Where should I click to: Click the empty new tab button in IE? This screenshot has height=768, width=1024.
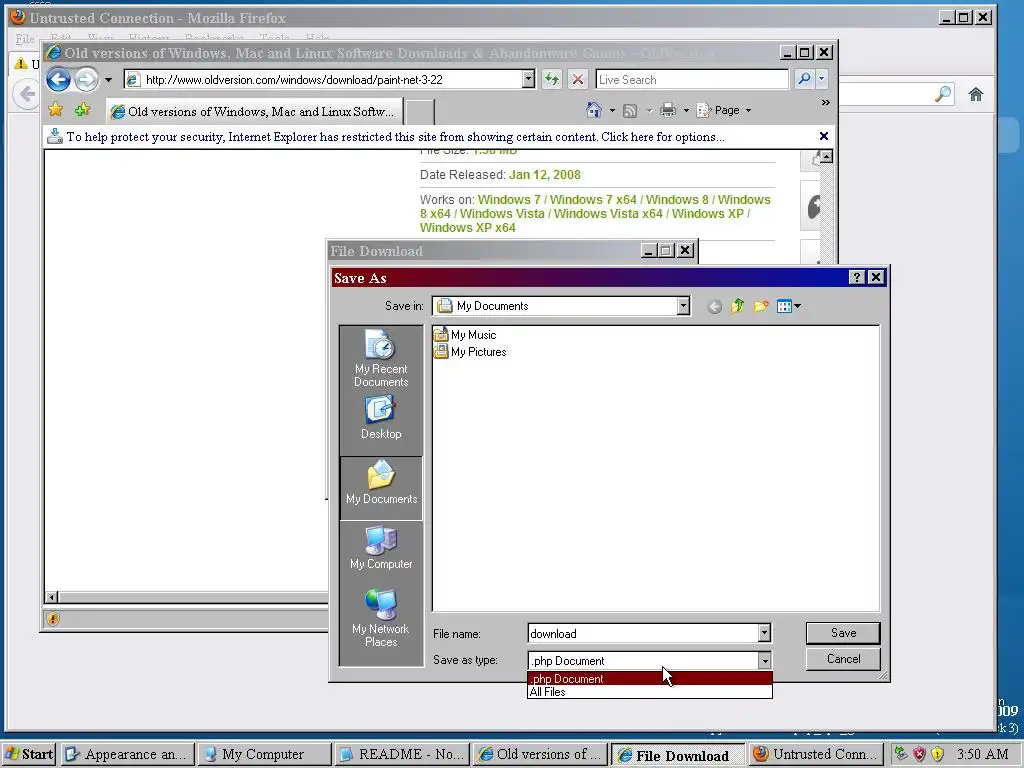click(x=420, y=112)
